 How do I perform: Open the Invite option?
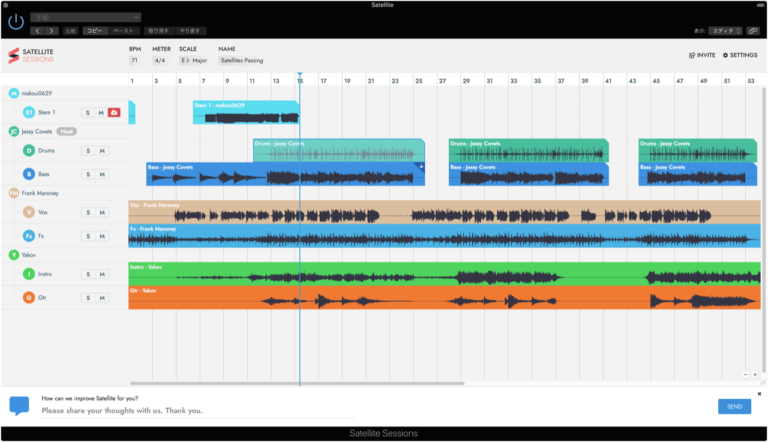(702, 55)
